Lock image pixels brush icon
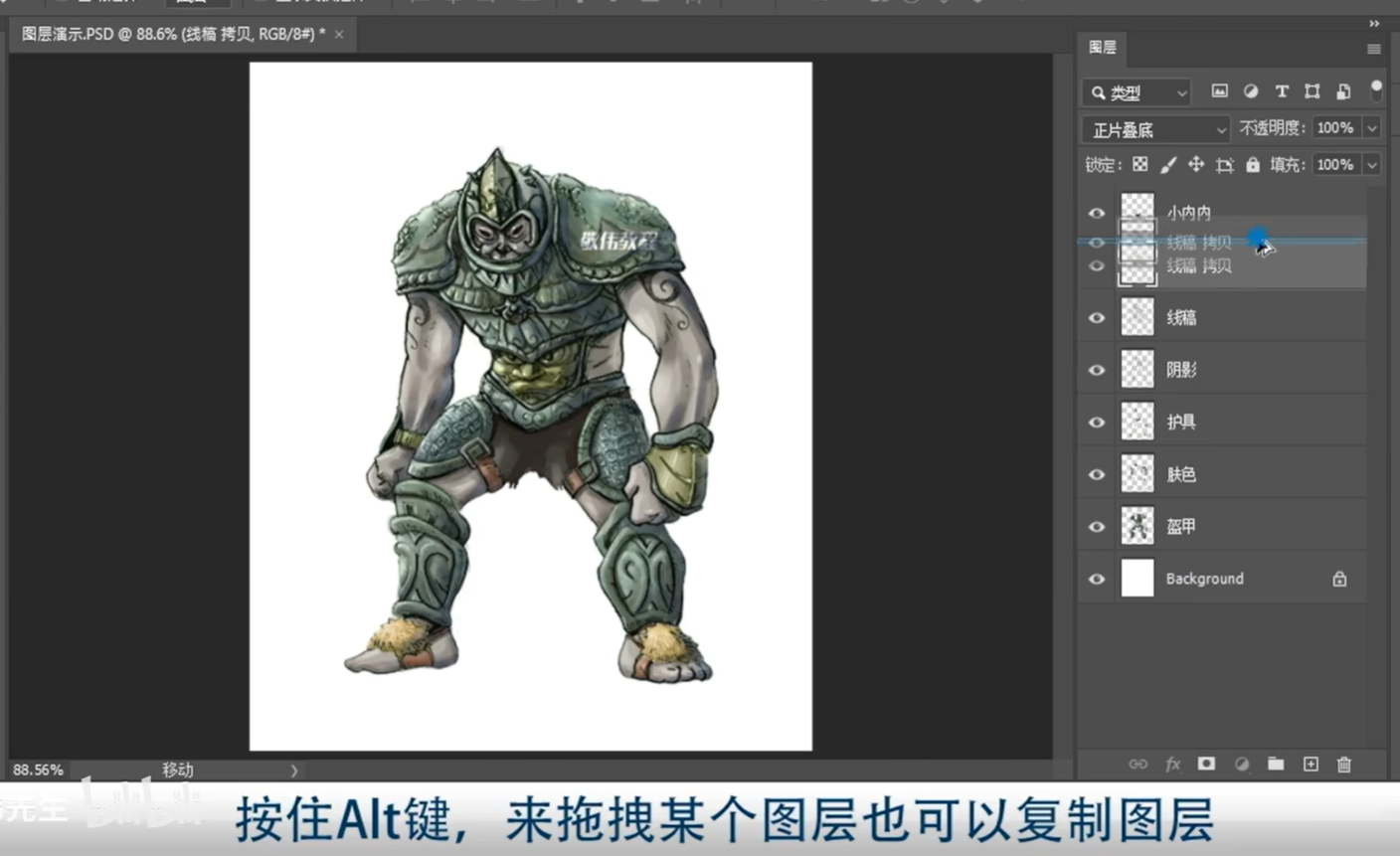Image resolution: width=1400 pixels, height=856 pixels. pyautogui.click(x=1168, y=164)
